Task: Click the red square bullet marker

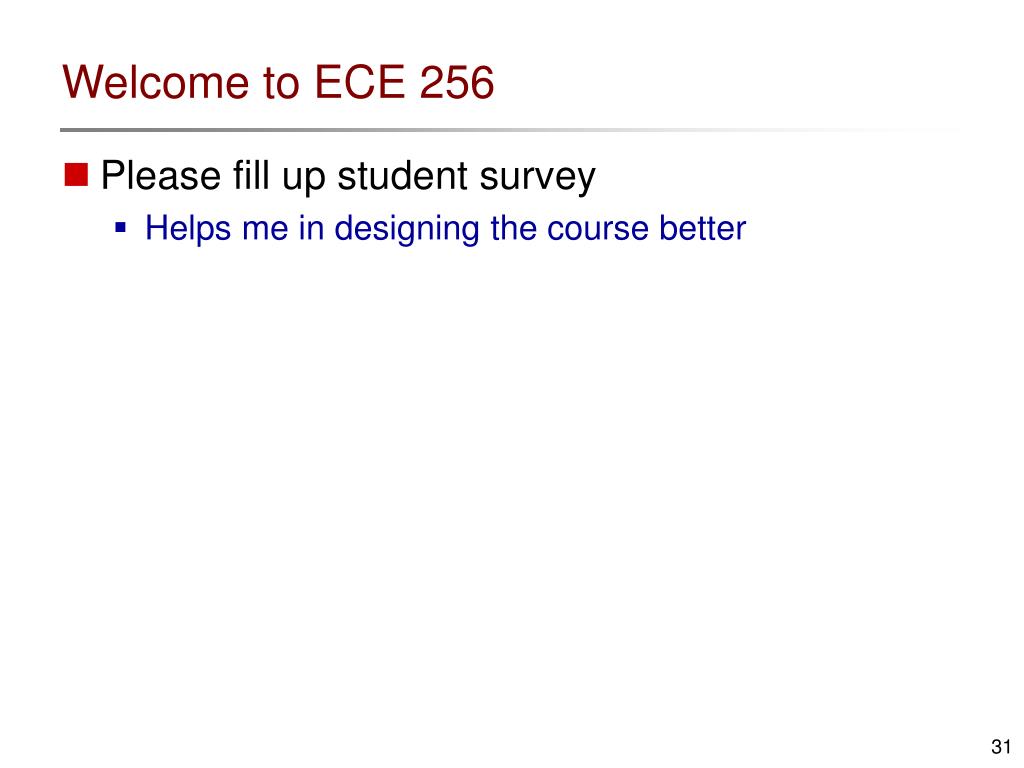Action: 76,174
